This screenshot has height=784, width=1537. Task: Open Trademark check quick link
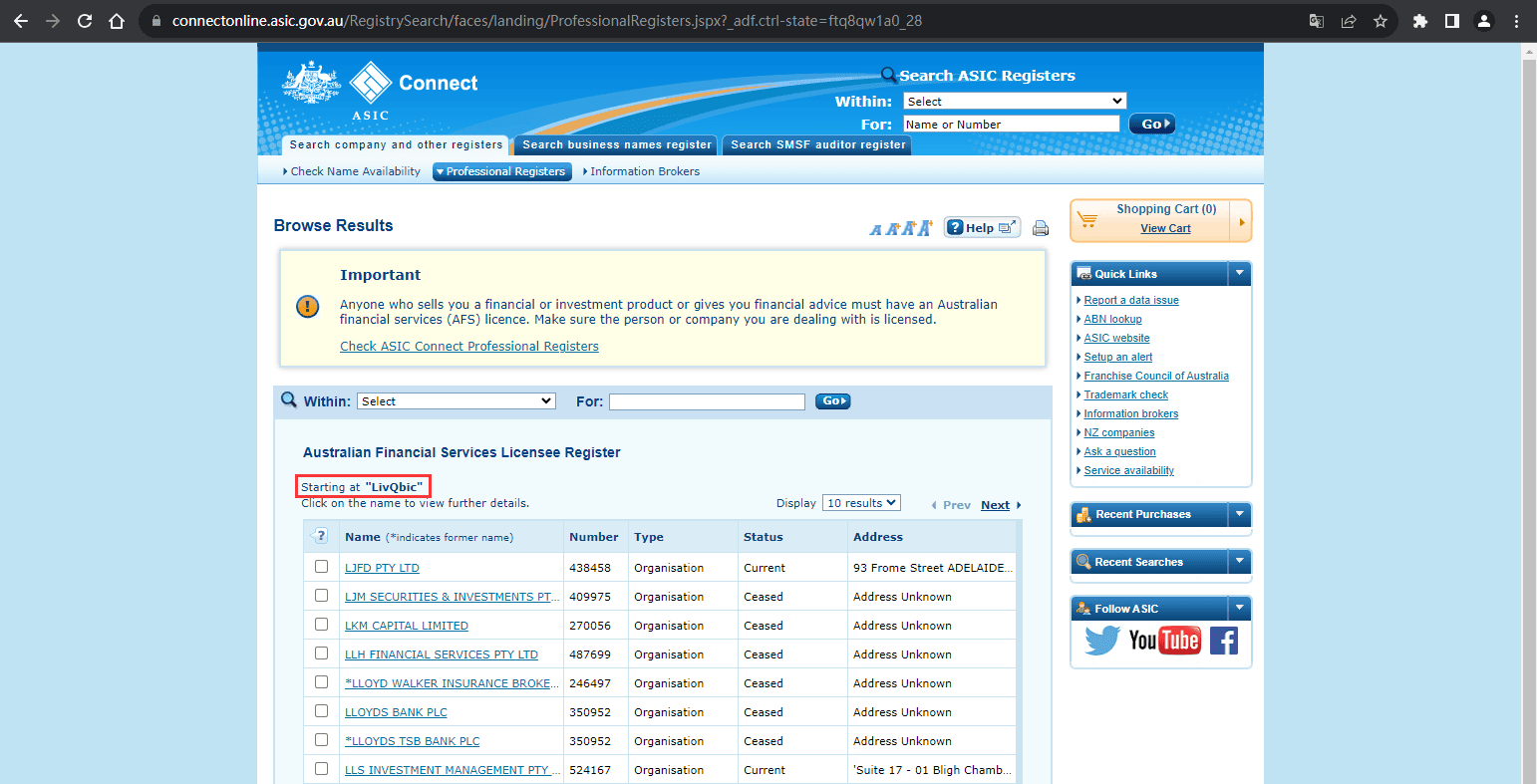pos(1126,394)
